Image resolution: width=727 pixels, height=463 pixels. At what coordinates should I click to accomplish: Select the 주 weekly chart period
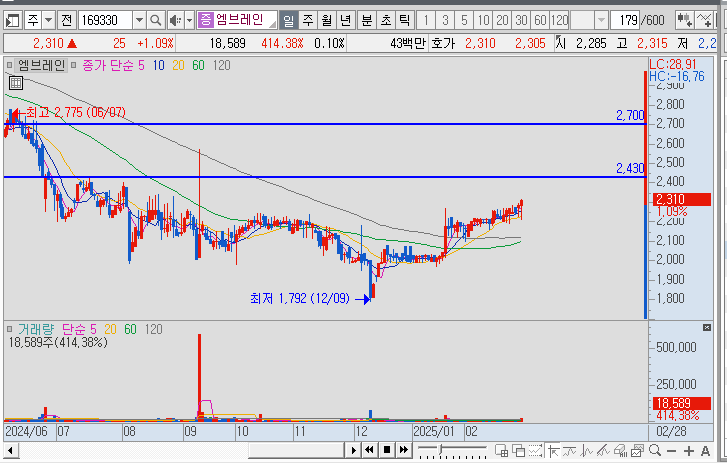[x=308, y=20]
